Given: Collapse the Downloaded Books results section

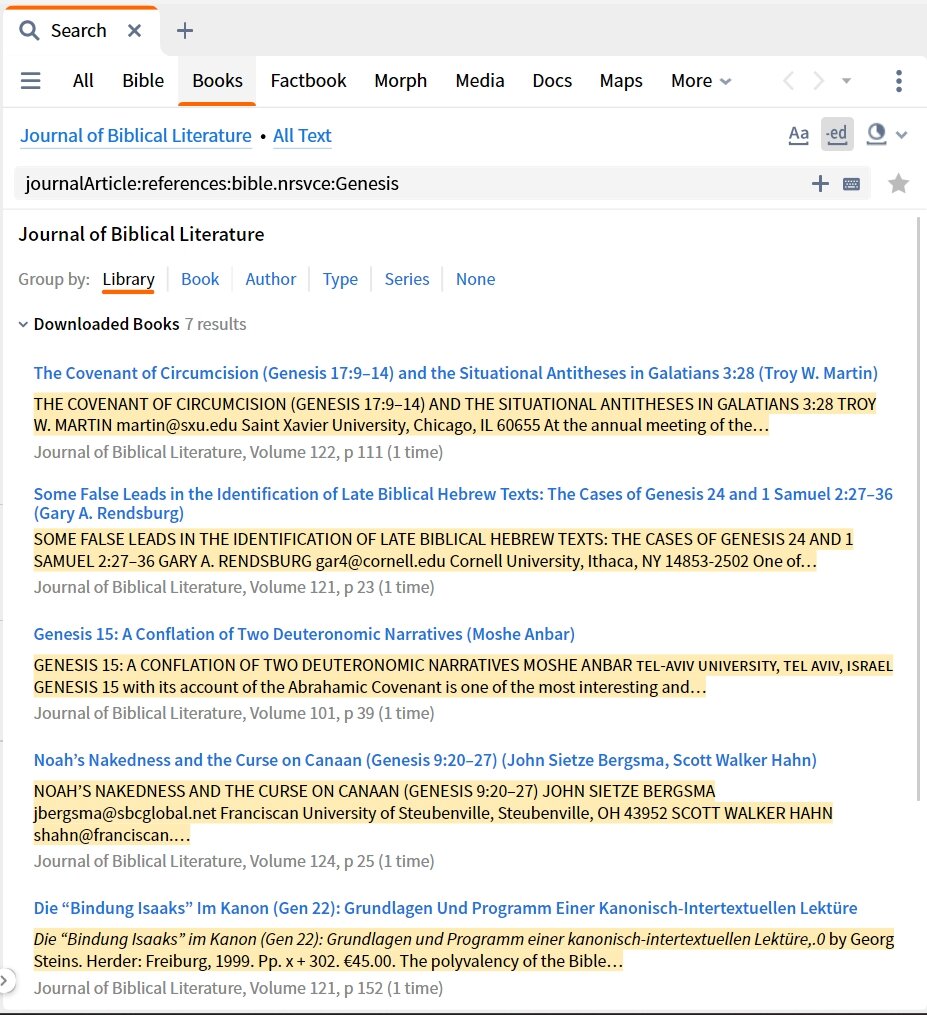Looking at the screenshot, I should tap(22, 324).
